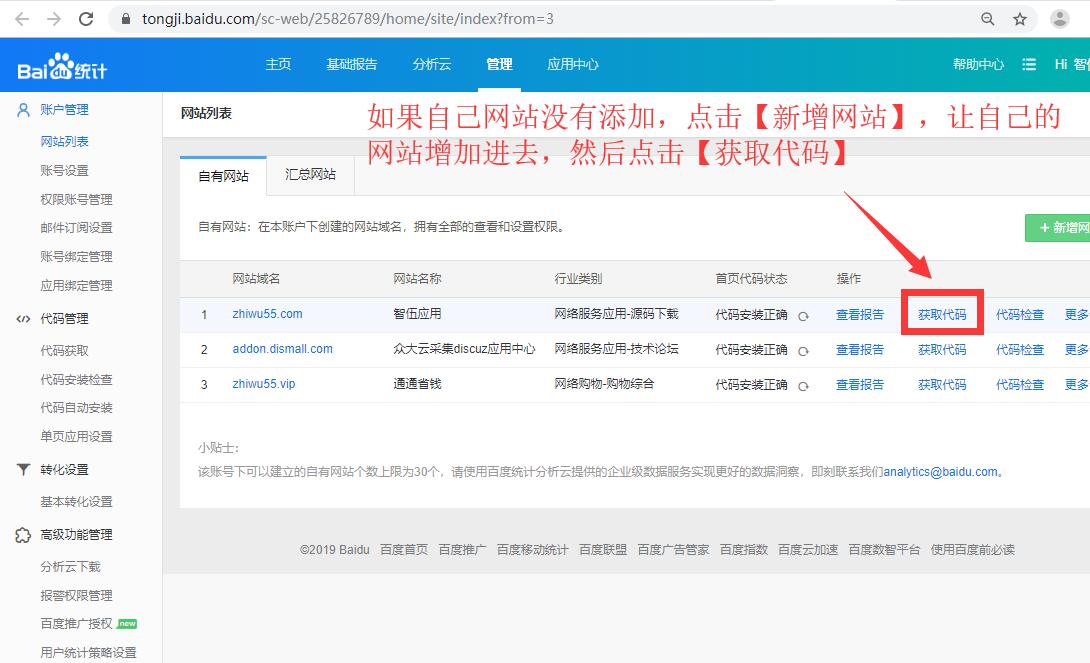The image size is (1090, 663).
Task: Click 获取代码 for addon.dismall.com
Action: [x=942, y=350]
